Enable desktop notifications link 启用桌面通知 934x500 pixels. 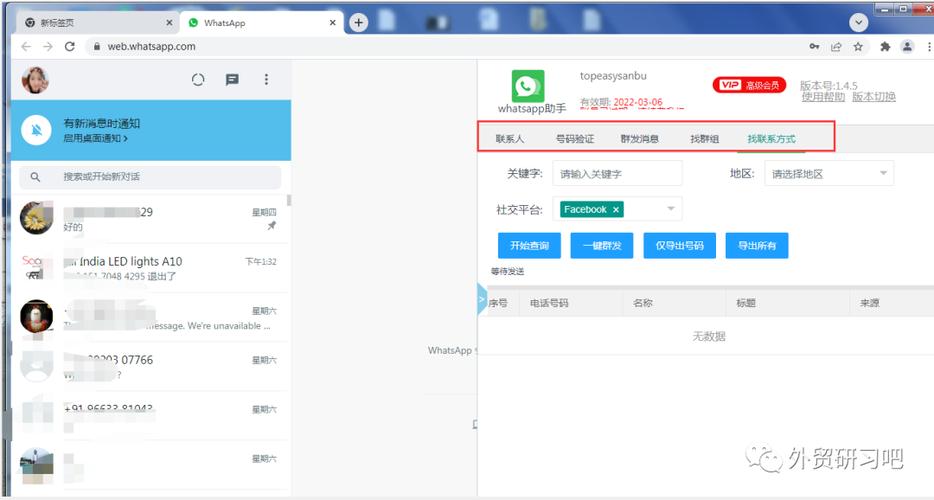(x=95, y=138)
